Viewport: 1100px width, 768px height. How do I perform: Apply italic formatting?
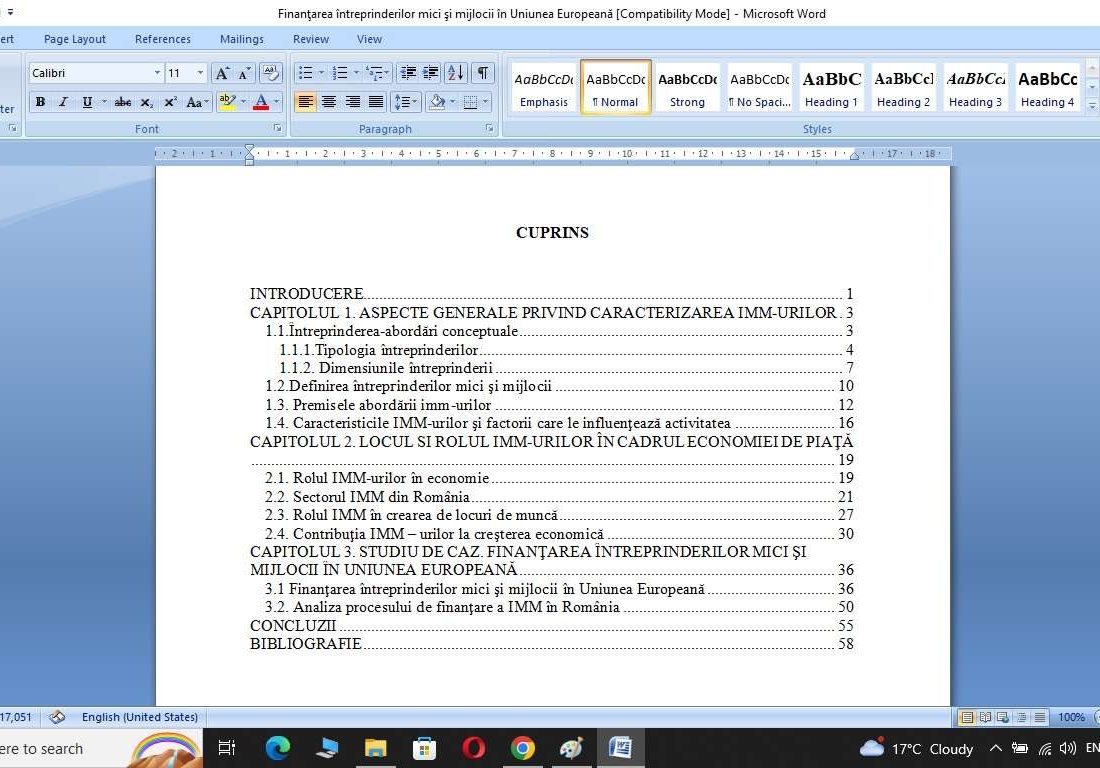(61, 102)
